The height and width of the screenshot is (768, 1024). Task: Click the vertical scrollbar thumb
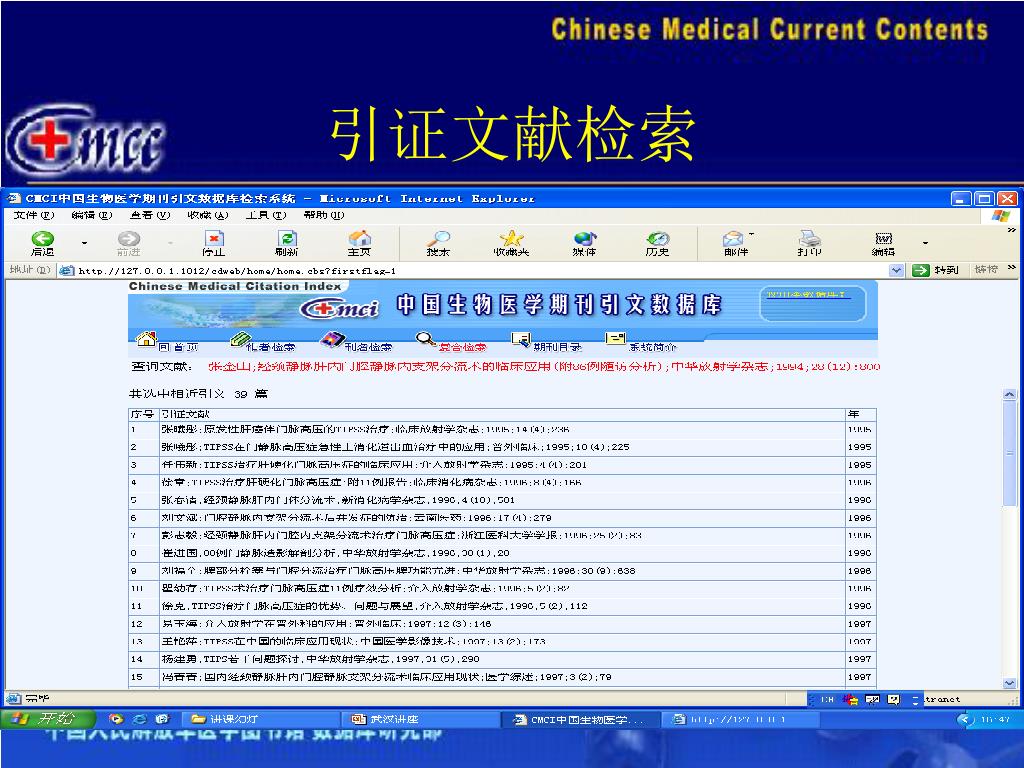(x=1010, y=454)
